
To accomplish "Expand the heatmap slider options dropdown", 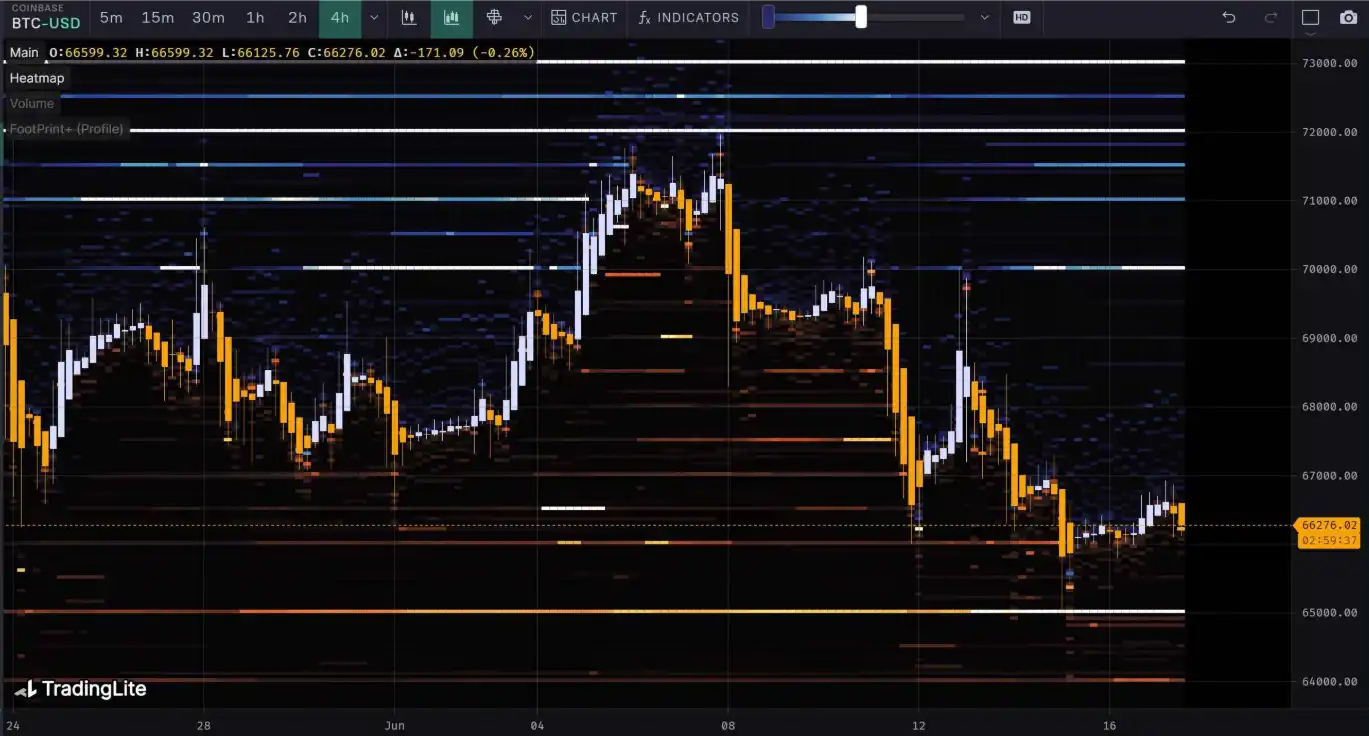I will point(985,18).
